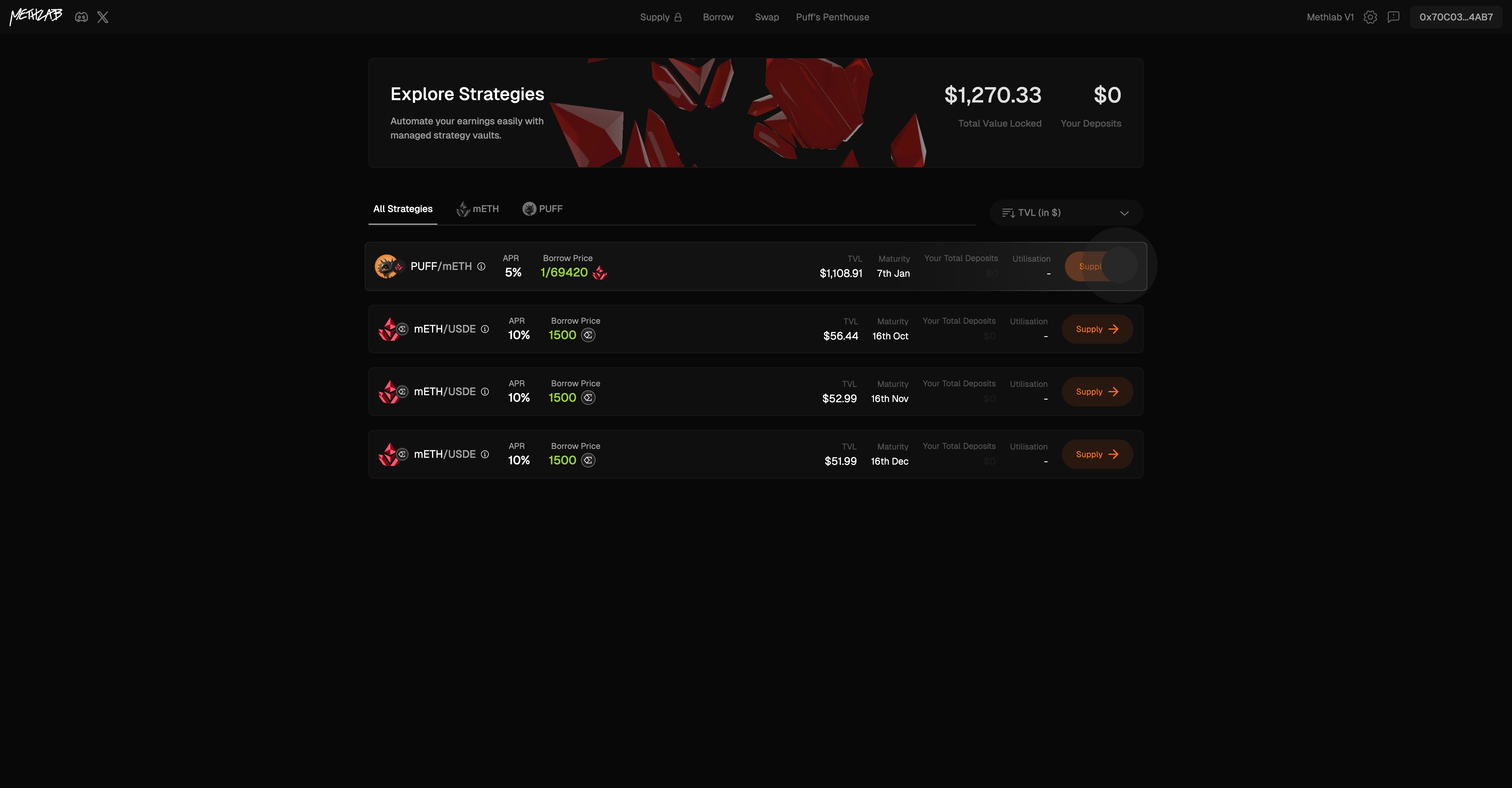Select the All Strategies tab
1512x788 pixels.
pyautogui.click(x=403, y=209)
